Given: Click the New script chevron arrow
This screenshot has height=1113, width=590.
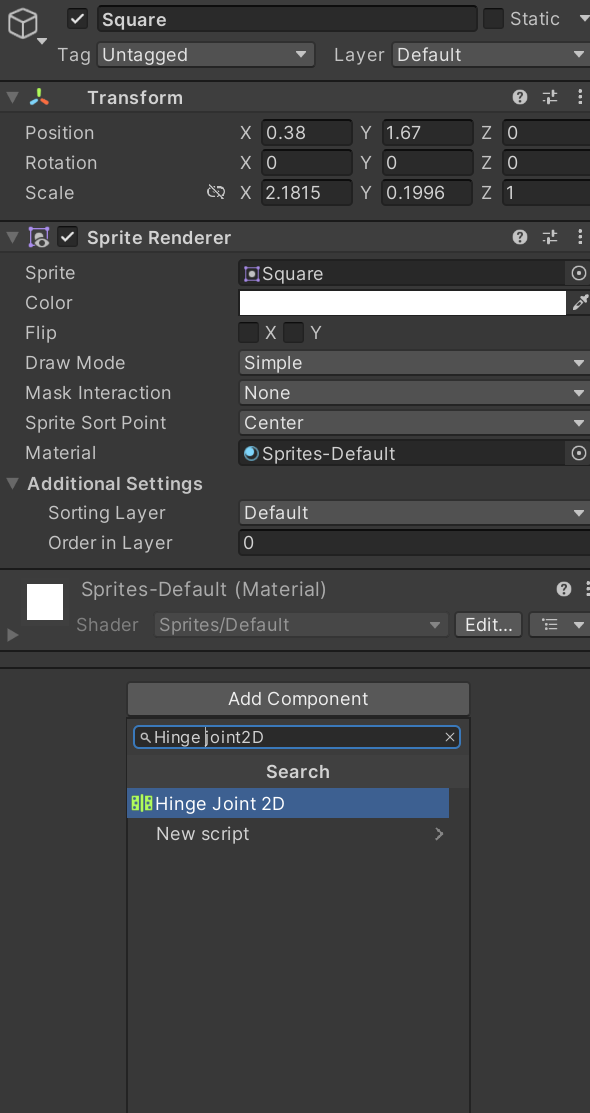Looking at the screenshot, I should pos(439,834).
